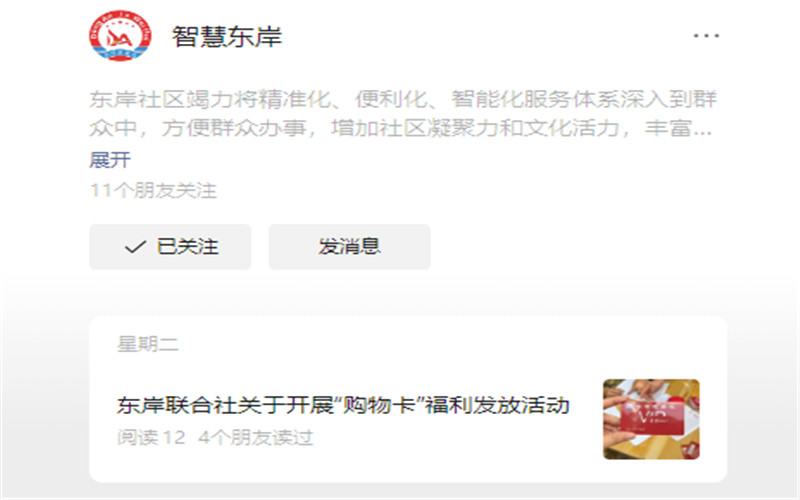Toggle the 已关注 follow status button
This screenshot has height=500, width=800.
[x=170, y=247]
